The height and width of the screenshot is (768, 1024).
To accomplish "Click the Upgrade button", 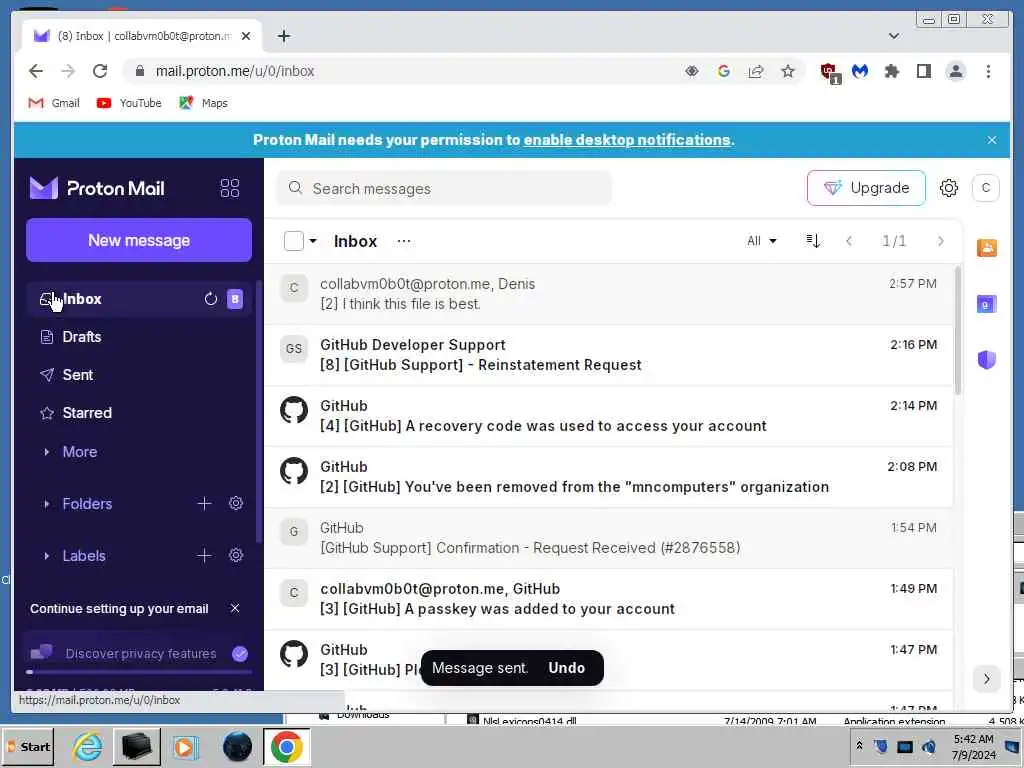I will (866, 188).
